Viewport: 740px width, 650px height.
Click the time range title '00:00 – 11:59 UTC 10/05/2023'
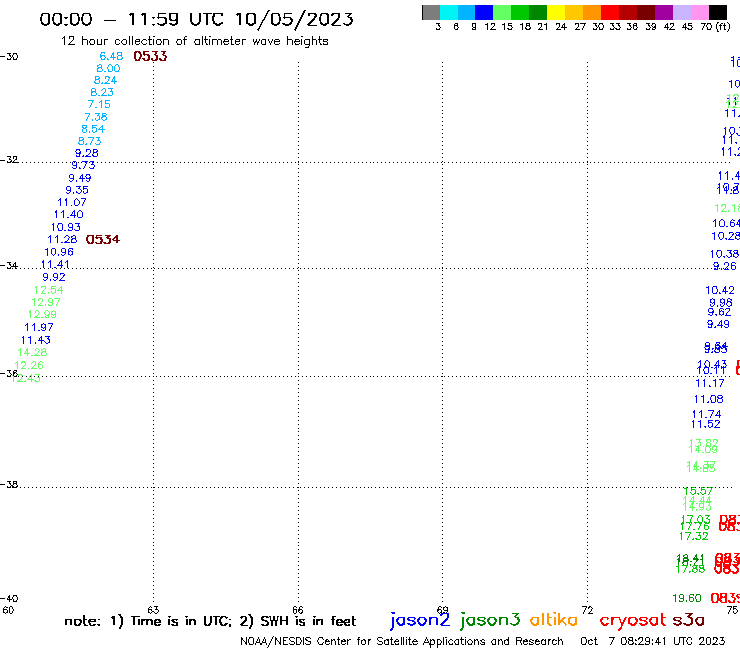click(196, 19)
